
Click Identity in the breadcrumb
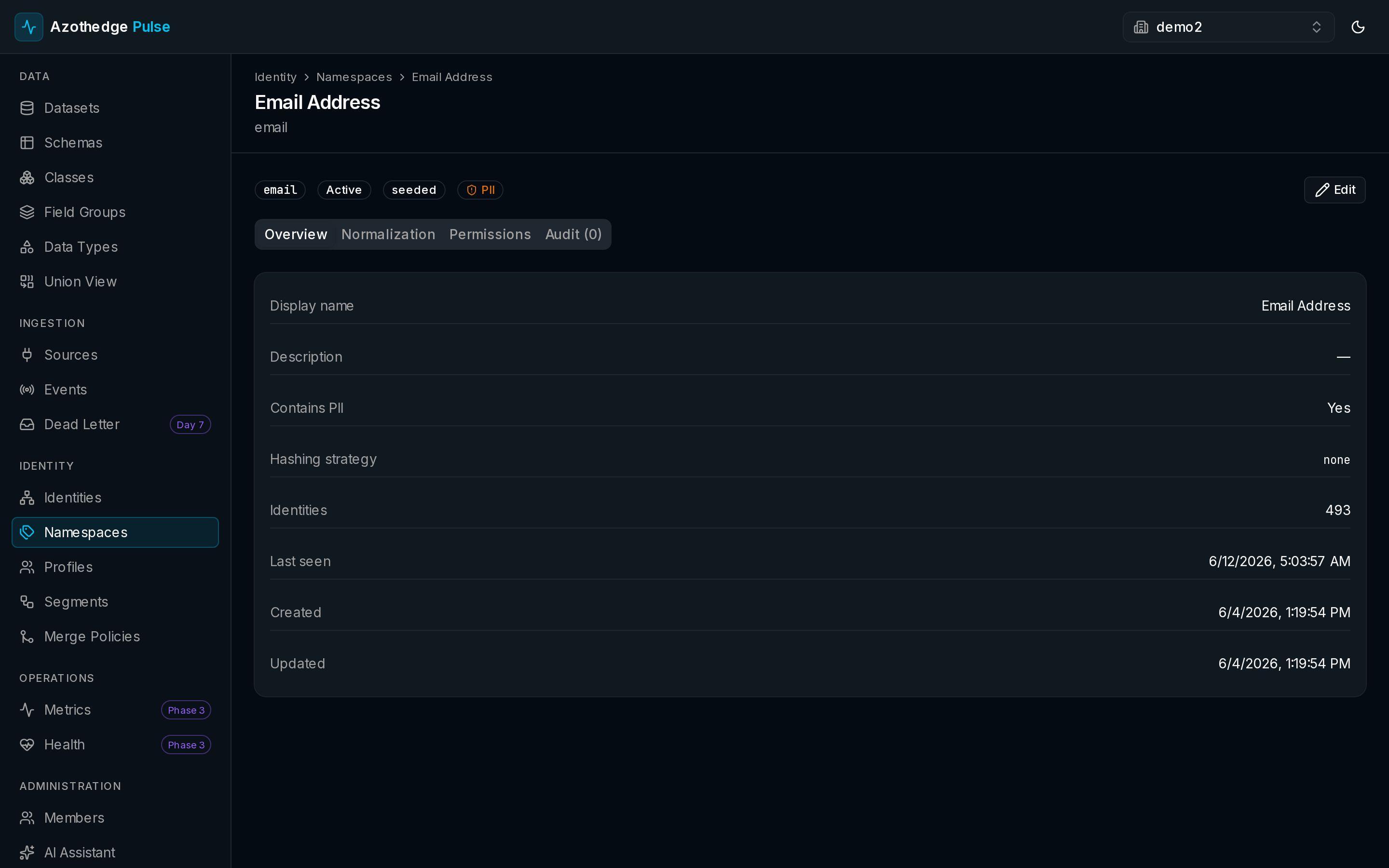pos(275,77)
